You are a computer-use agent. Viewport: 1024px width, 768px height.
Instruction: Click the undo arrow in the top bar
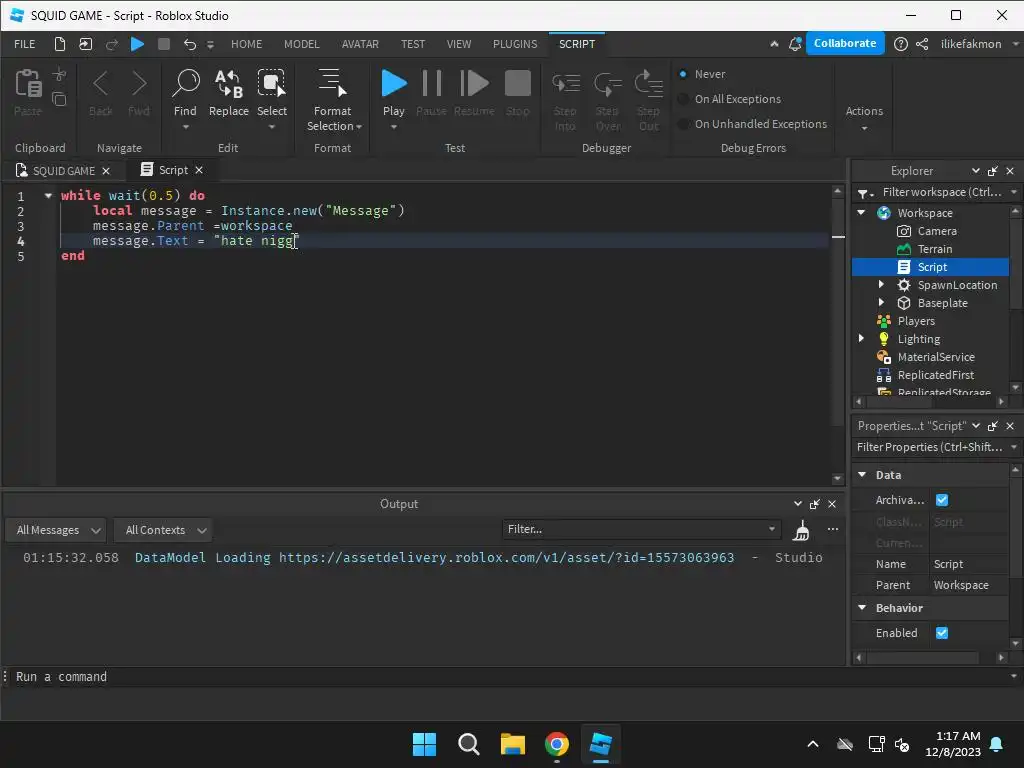click(189, 44)
